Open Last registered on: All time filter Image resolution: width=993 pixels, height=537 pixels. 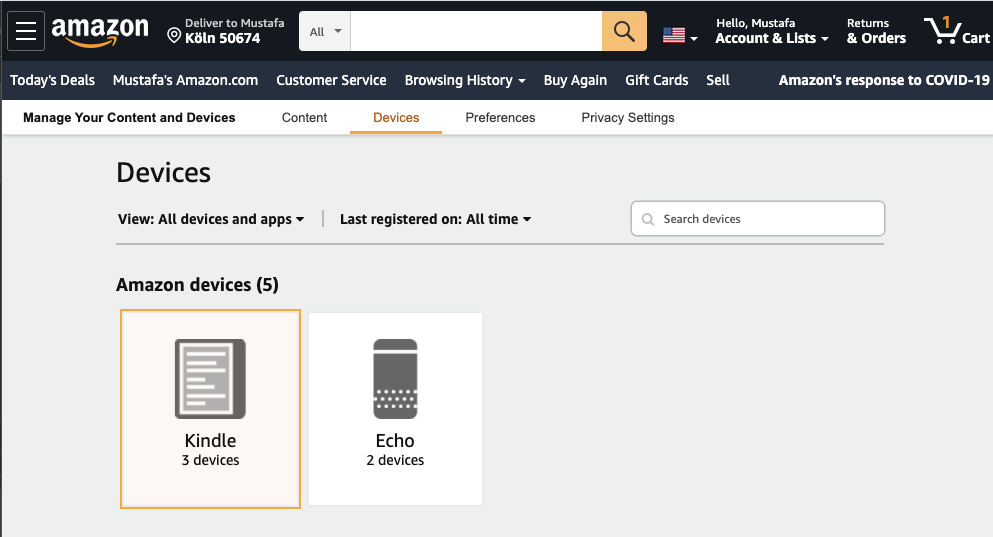pos(435,219)
